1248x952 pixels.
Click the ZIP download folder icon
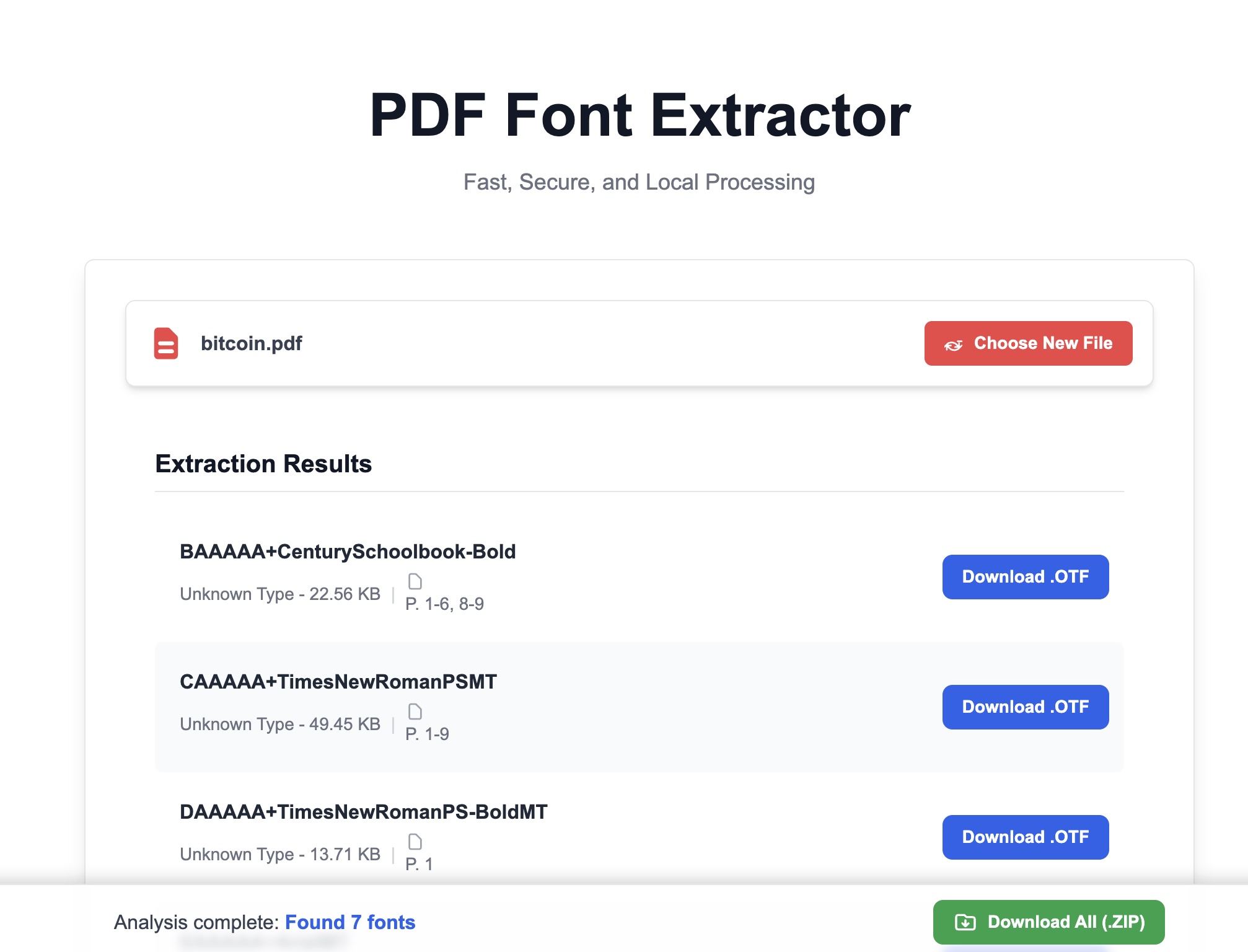pos(965,922)
